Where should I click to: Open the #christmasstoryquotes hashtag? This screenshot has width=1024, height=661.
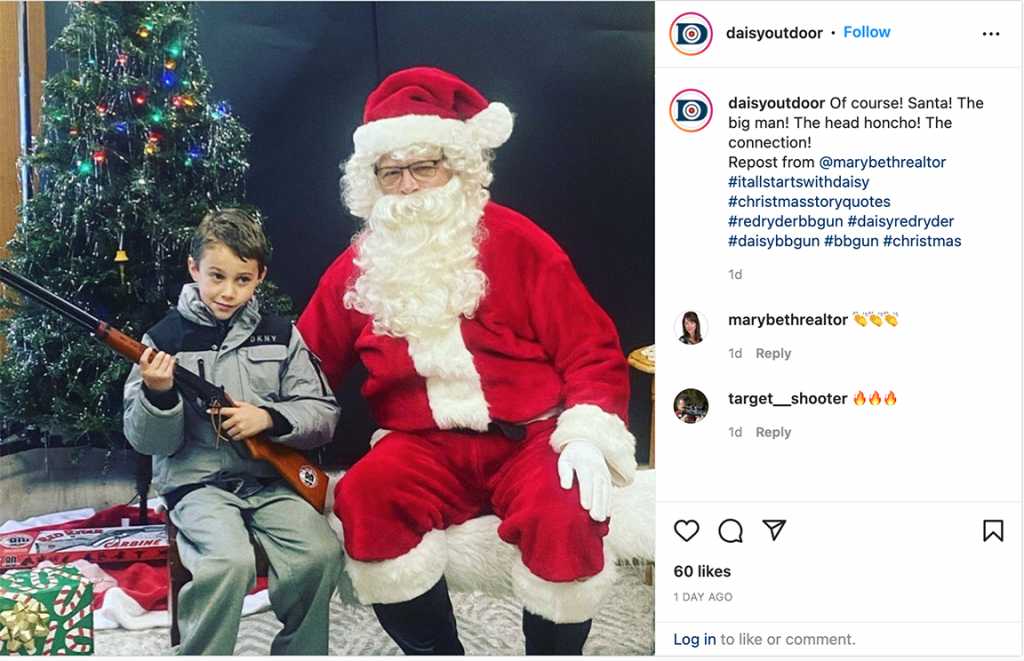809,201
